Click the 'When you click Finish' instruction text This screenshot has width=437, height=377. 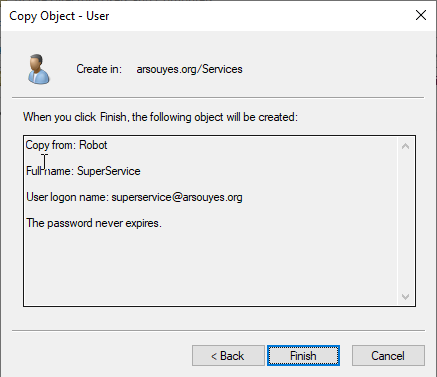click(160, 117)
